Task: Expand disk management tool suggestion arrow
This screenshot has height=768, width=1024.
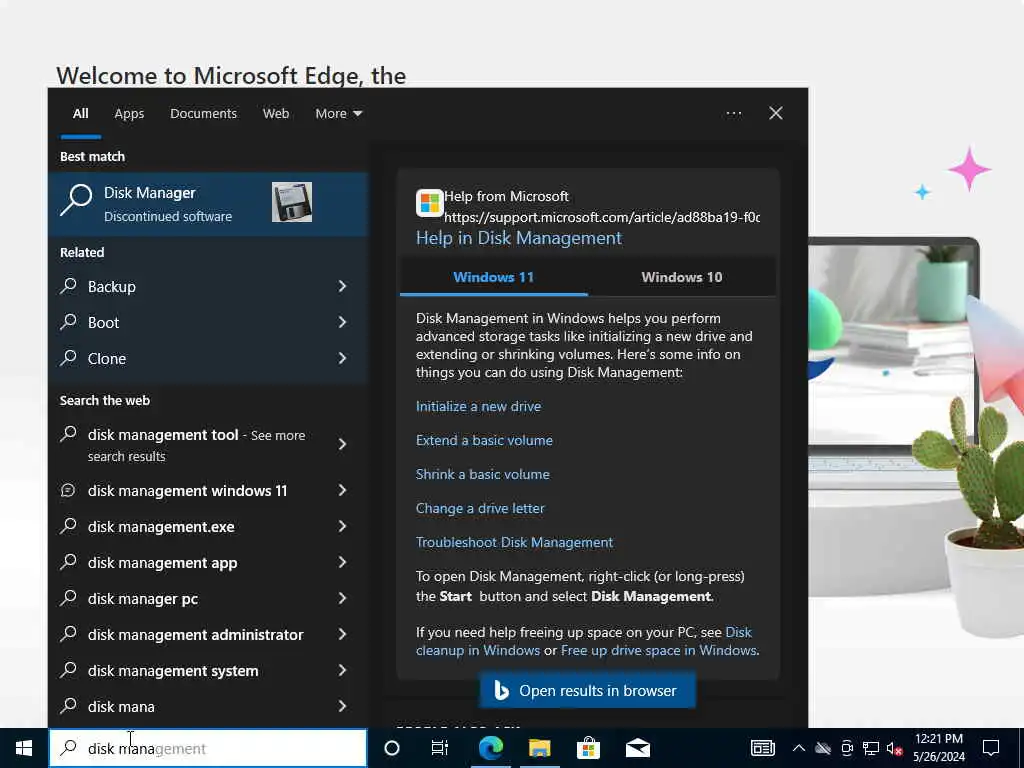Action: (x=342, y=445)
